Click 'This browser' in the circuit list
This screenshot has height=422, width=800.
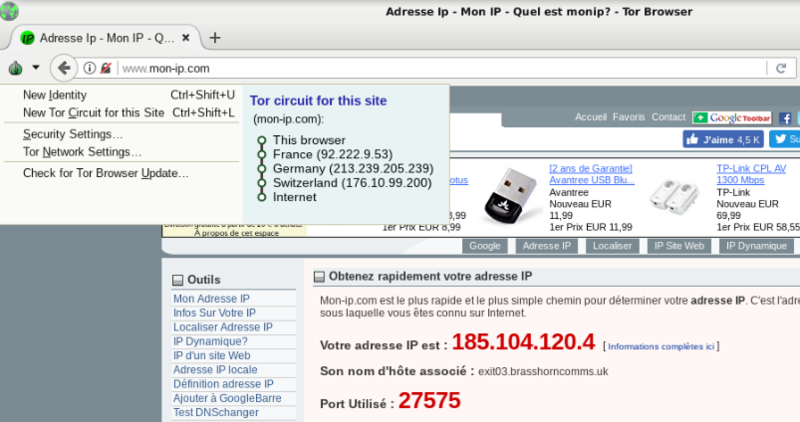pyautogui.click(x=309, y=140)
